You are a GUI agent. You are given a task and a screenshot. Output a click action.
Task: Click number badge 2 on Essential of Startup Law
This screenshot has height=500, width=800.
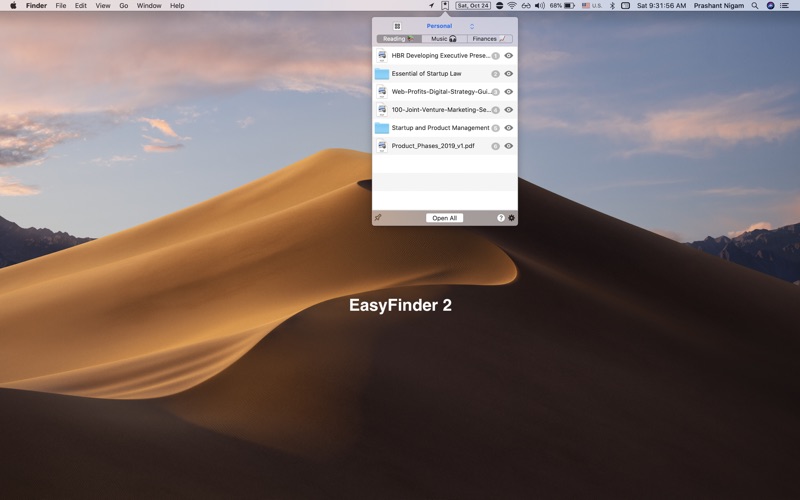495,74
